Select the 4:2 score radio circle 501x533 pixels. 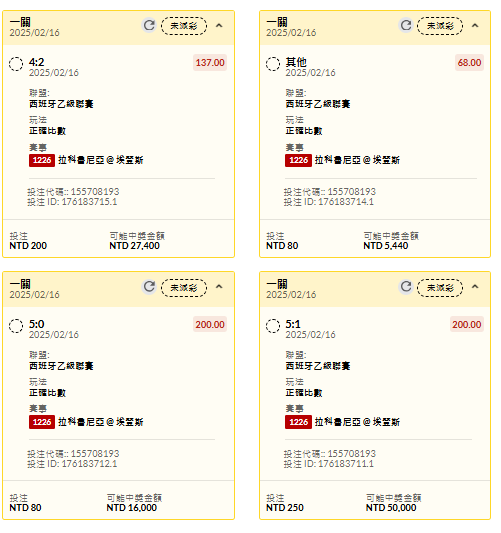[x=16, y=64]
